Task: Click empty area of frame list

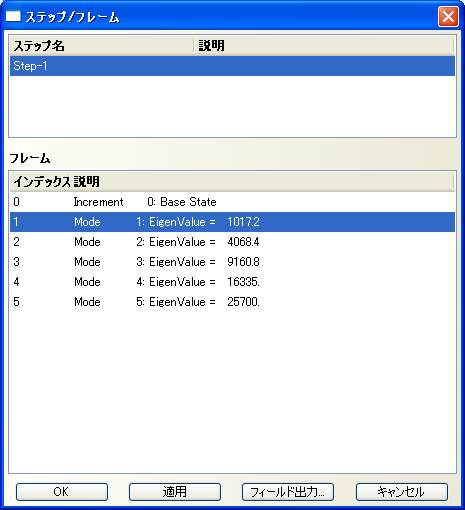Action: 232,392
